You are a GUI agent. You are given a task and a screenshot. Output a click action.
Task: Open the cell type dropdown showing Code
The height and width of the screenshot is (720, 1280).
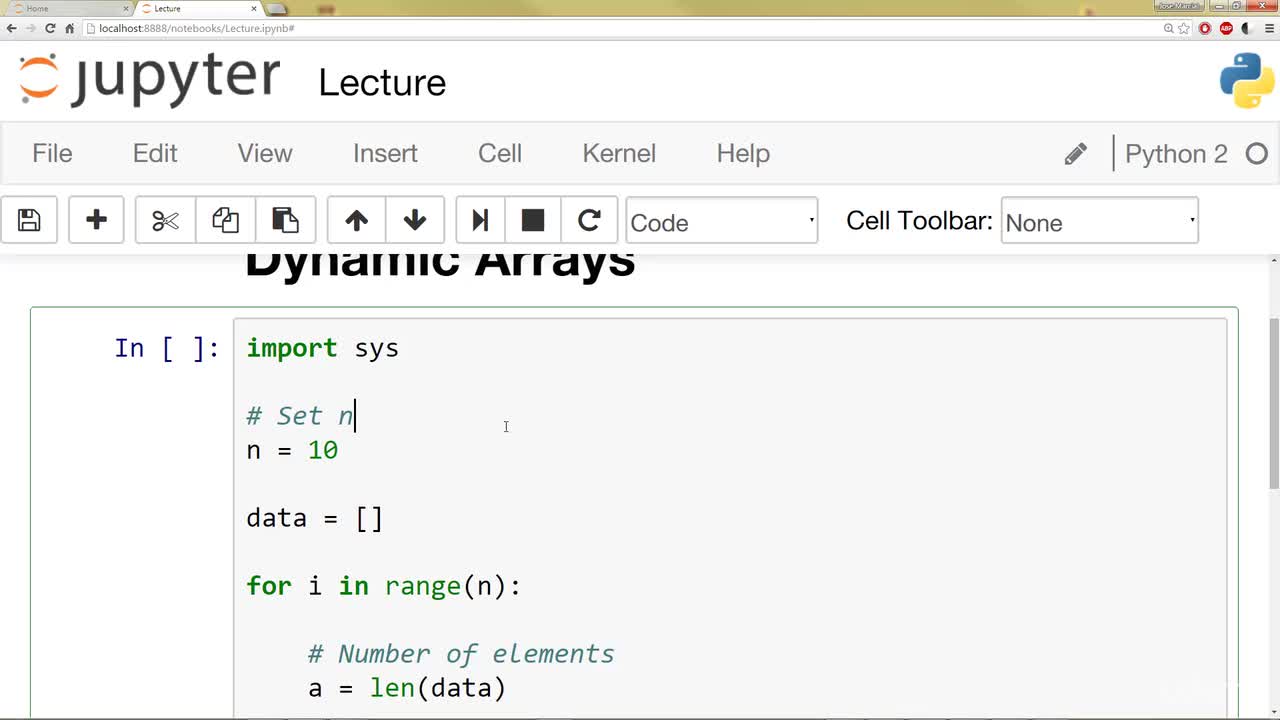[722, 221]
